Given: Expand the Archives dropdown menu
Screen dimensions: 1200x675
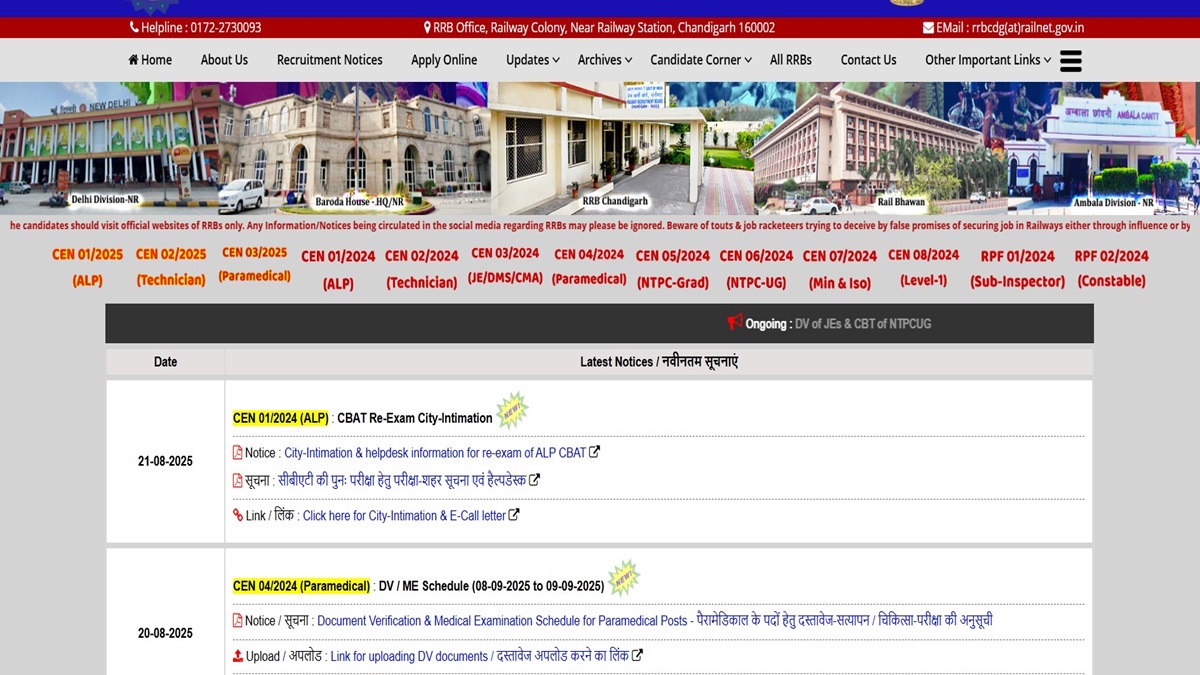Looking at the screenshot, I should (604, 60).
